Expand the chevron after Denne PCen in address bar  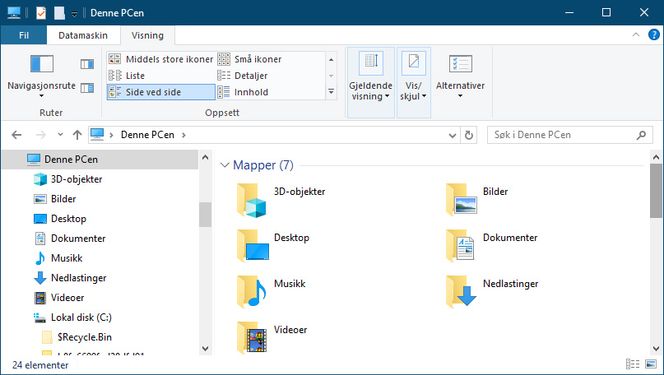tap(183, 135)
